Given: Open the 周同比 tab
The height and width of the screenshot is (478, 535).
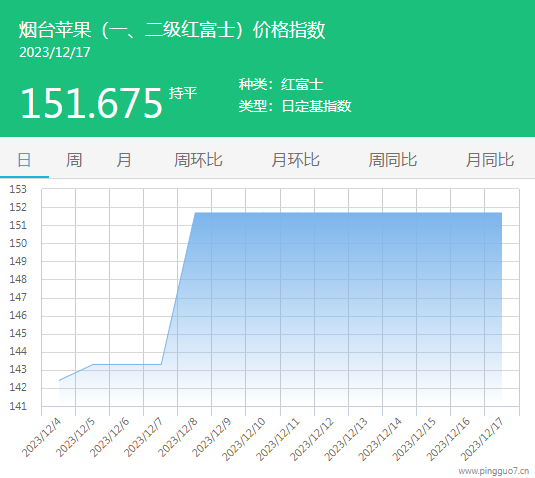Looking at the screenshot, I should pyautogui.click(x=393, y=160).
